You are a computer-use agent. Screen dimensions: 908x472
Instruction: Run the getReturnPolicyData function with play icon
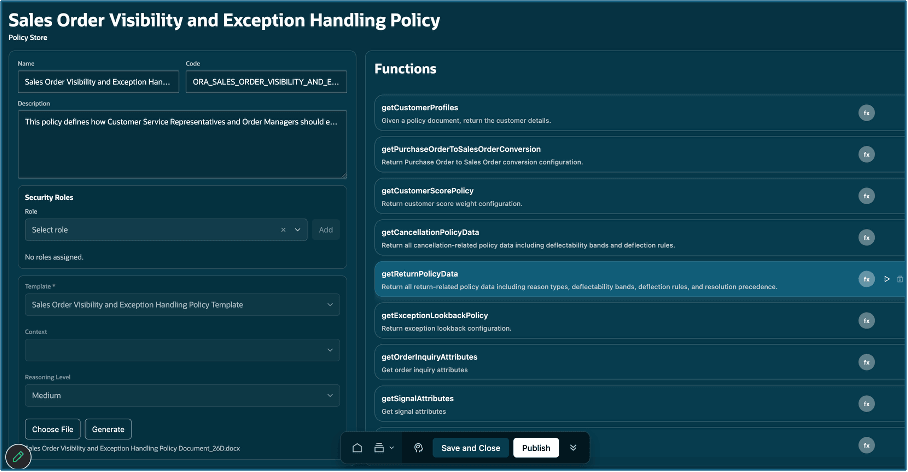(x=887, y=279)
